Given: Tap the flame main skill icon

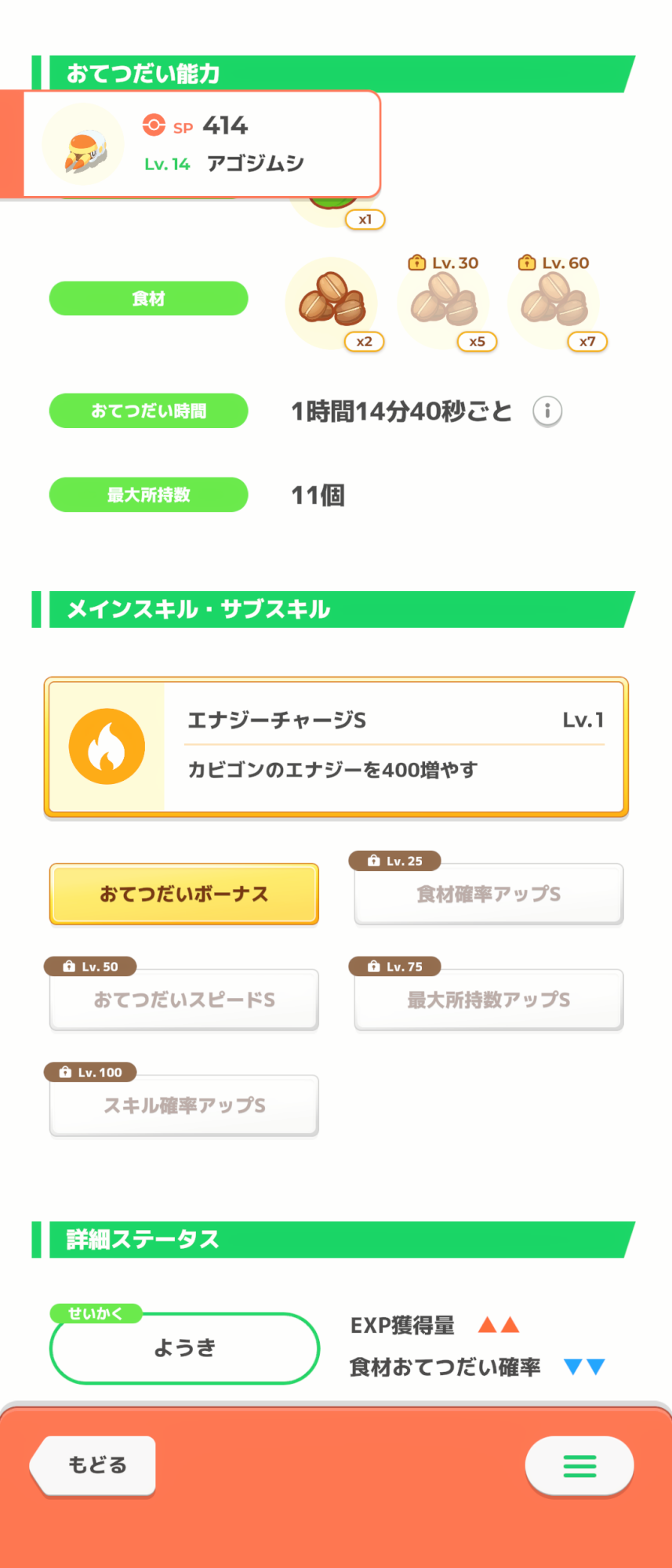Looking at the screenshot, I should [x=107, y=746].
